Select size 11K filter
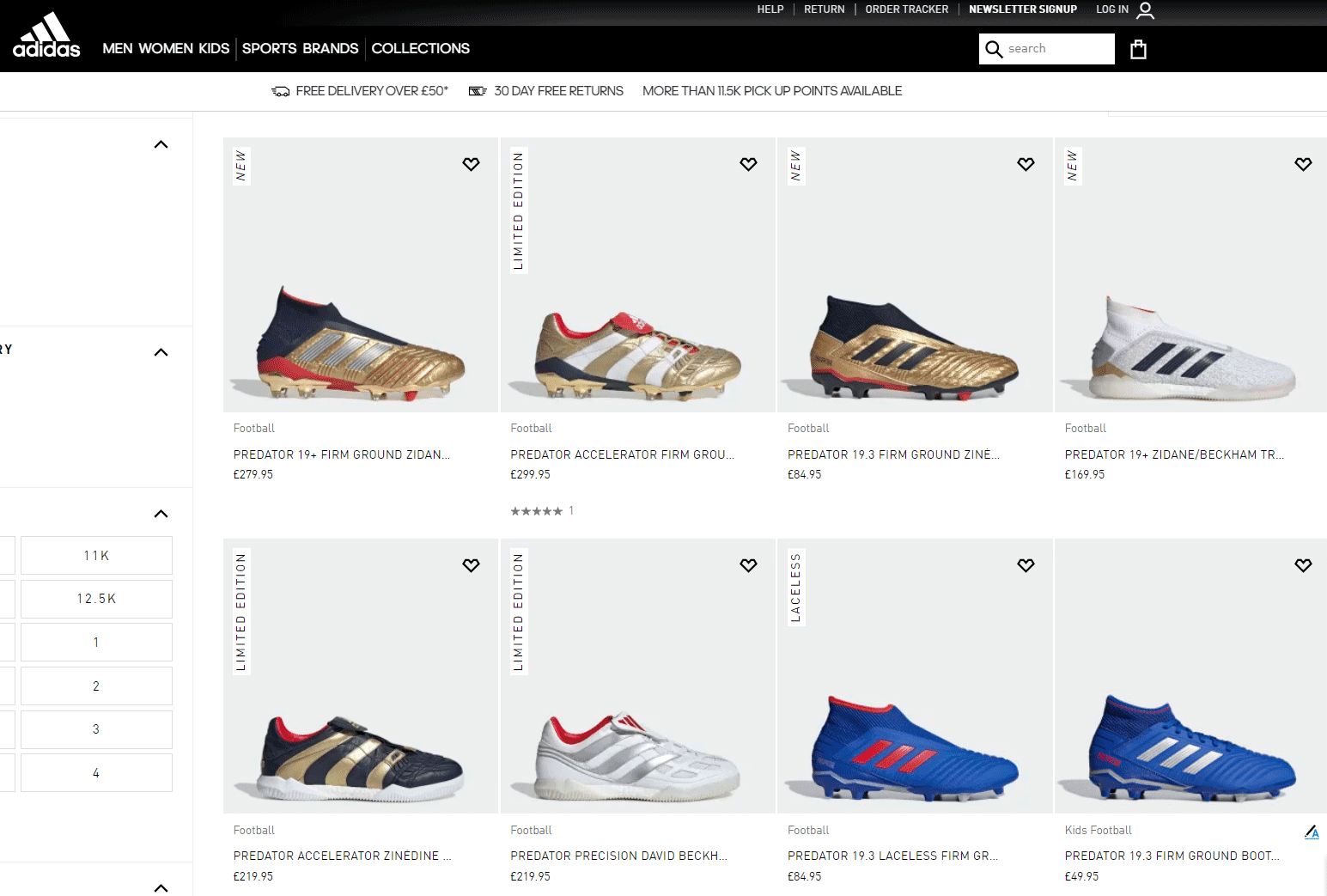Viewport: 1327px width, 896px height. click(x=96, y=556)
